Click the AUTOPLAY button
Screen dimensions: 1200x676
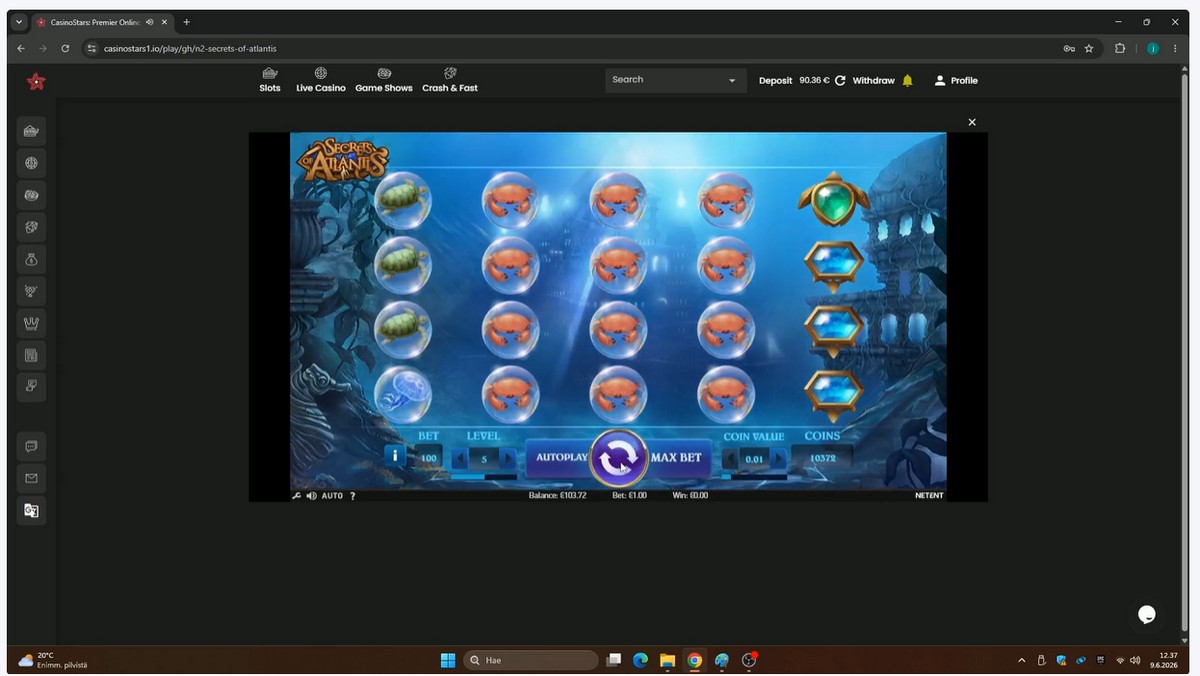[x=560, y=457]
